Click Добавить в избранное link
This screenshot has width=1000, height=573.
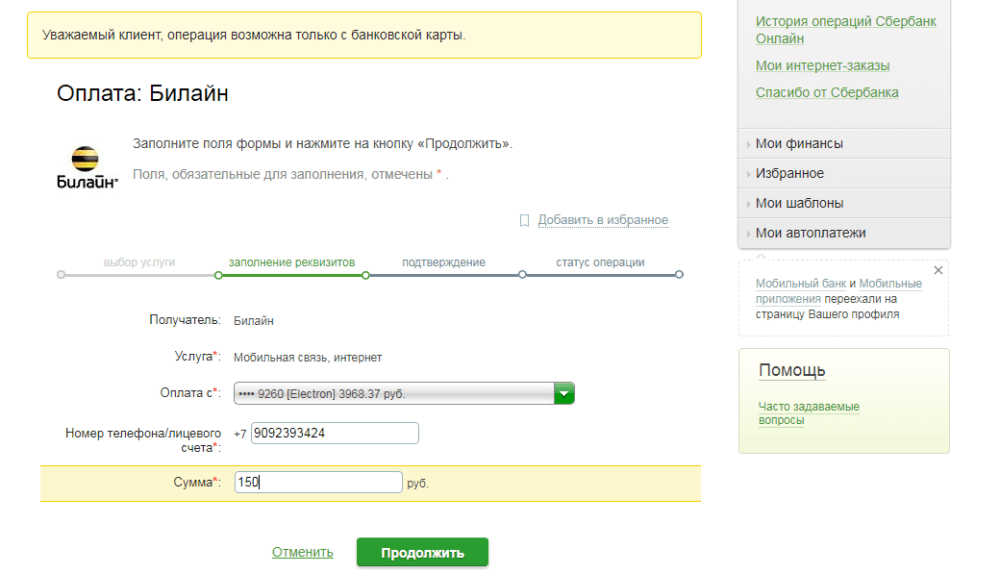tap(603, 220)
